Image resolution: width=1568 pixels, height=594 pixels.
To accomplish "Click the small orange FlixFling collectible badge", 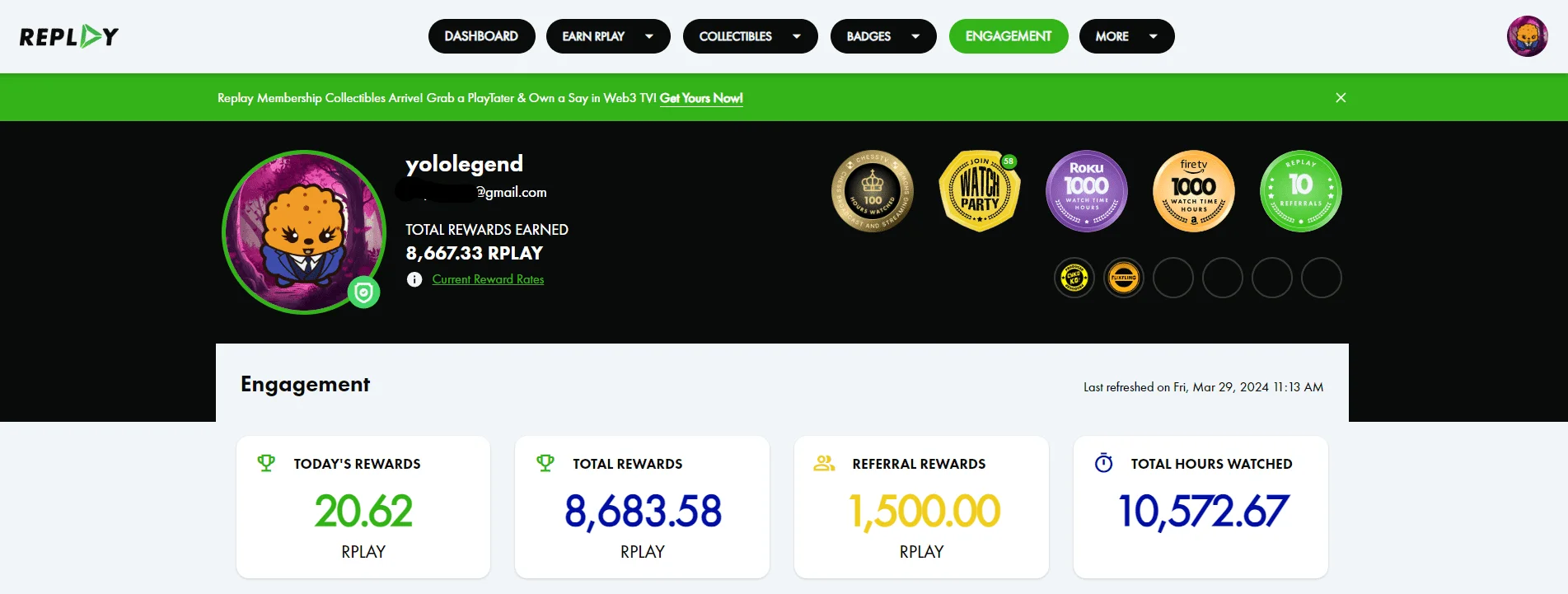I will point(1124,278).
